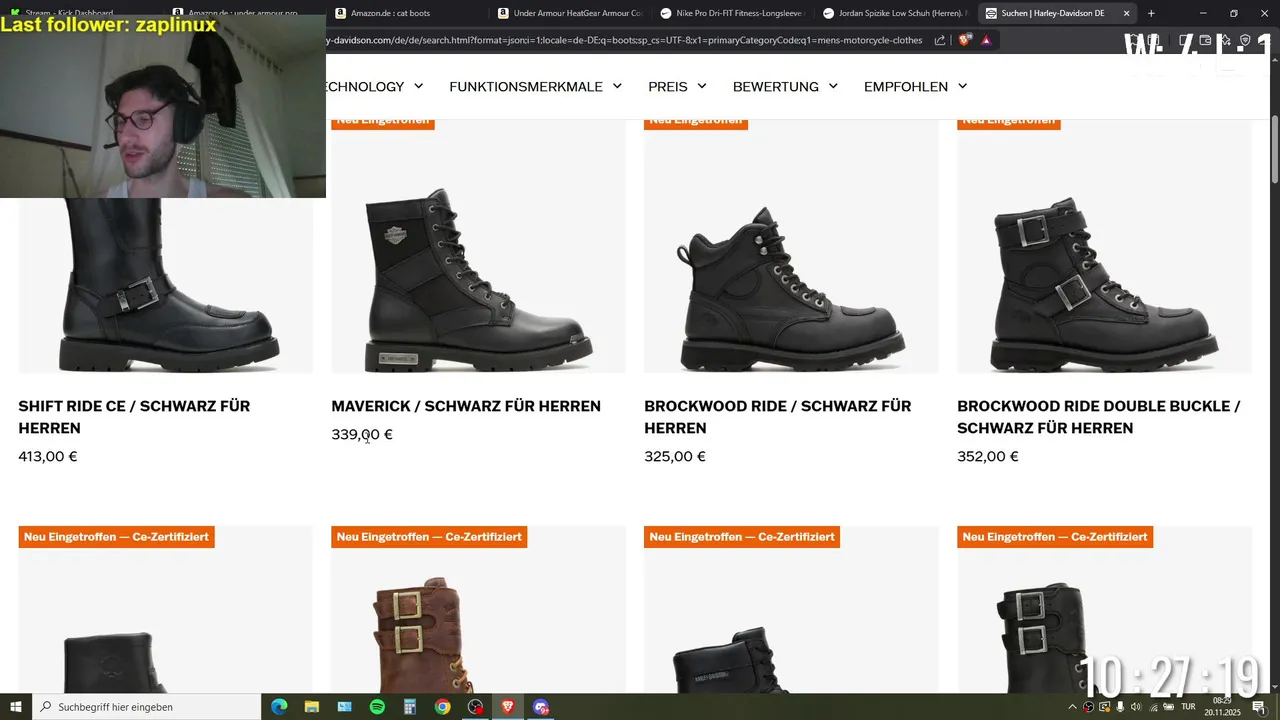Click the Brave Shields icon in address bar
The height and width of the screenshot is (720, 1280).
pyautogui.click(x=965, y=40)
